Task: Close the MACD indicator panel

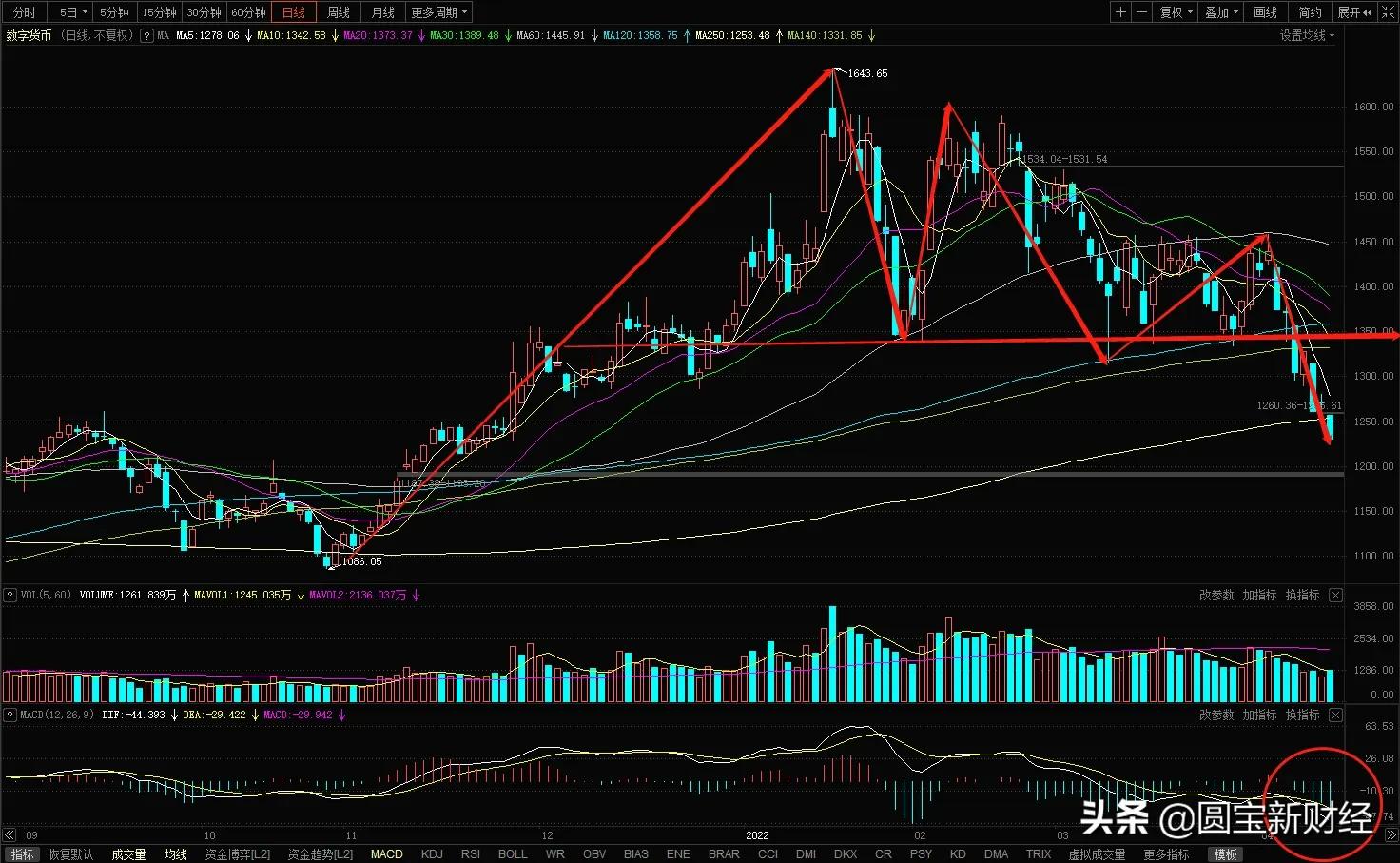Action: 1335,715
